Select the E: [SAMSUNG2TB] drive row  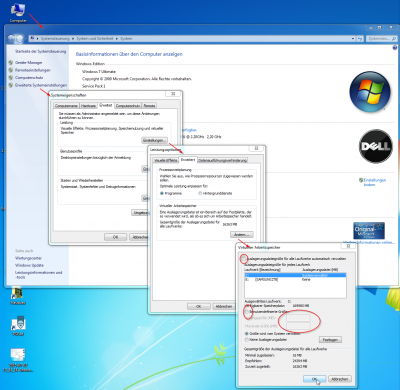(x=295, y=280)
